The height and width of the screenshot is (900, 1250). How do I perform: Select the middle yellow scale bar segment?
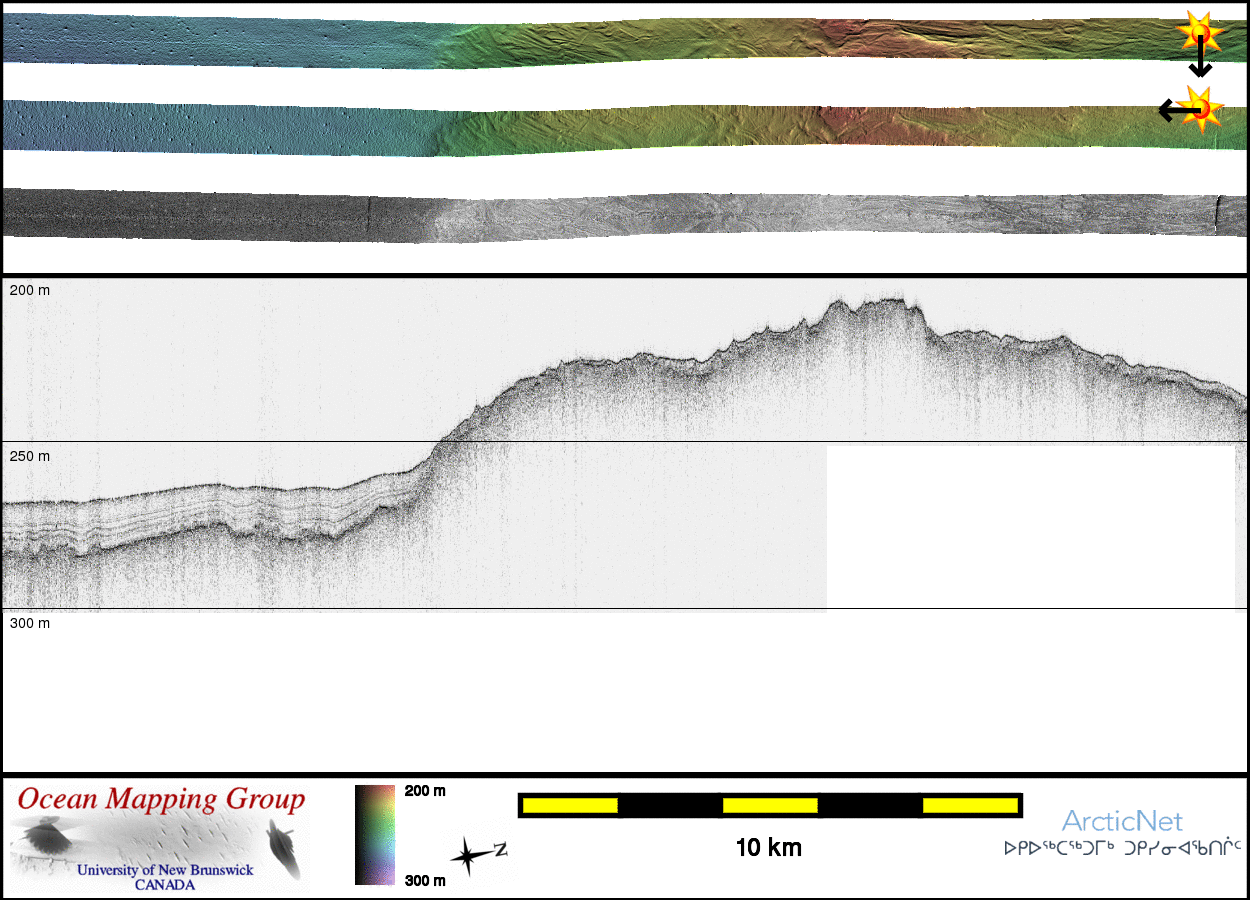[770, 805]
